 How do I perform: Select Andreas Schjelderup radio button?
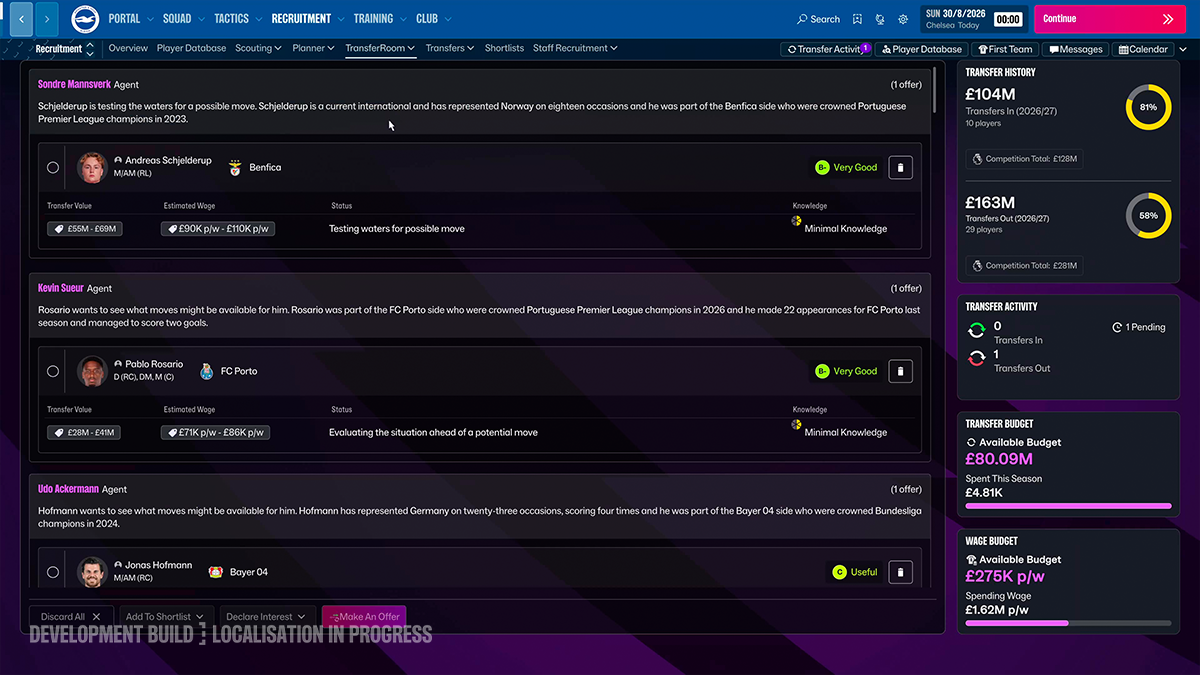53,168
